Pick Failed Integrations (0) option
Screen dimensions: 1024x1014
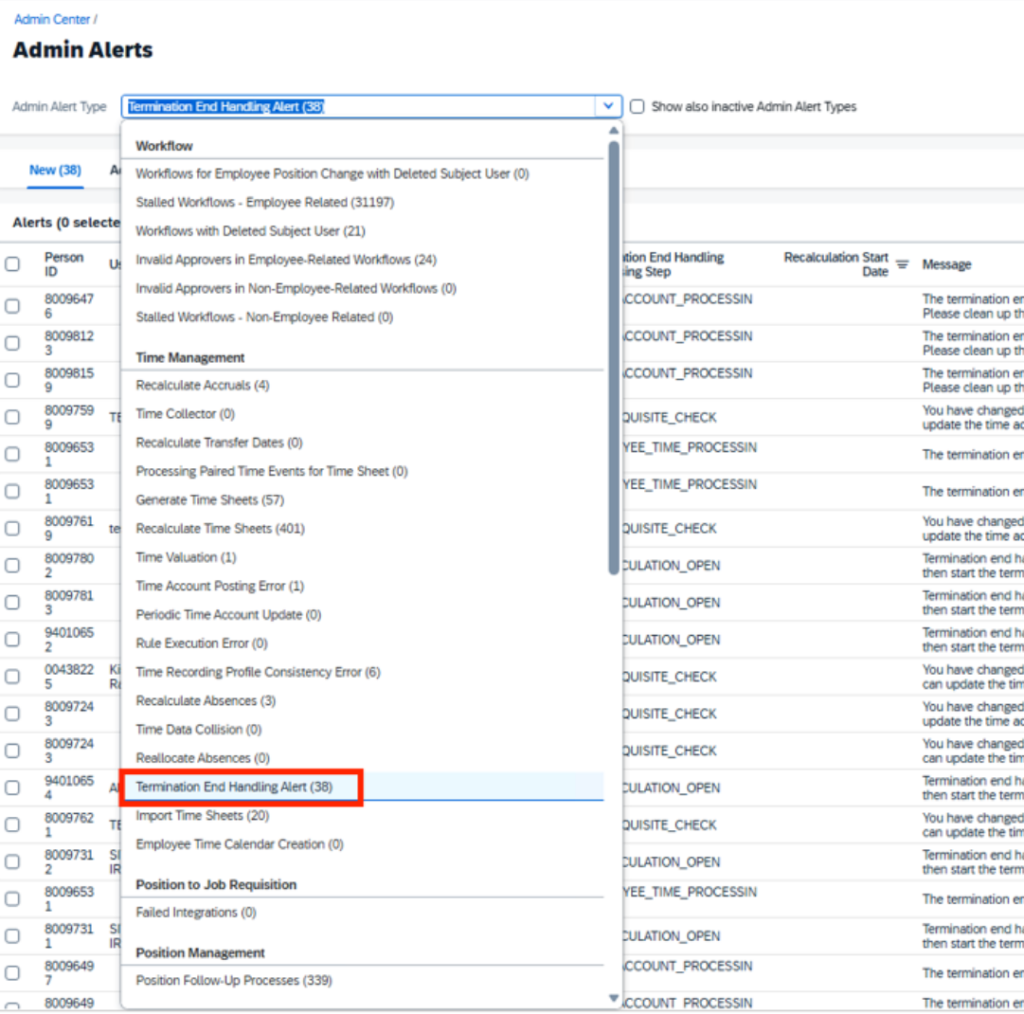(x=362, y=913)
